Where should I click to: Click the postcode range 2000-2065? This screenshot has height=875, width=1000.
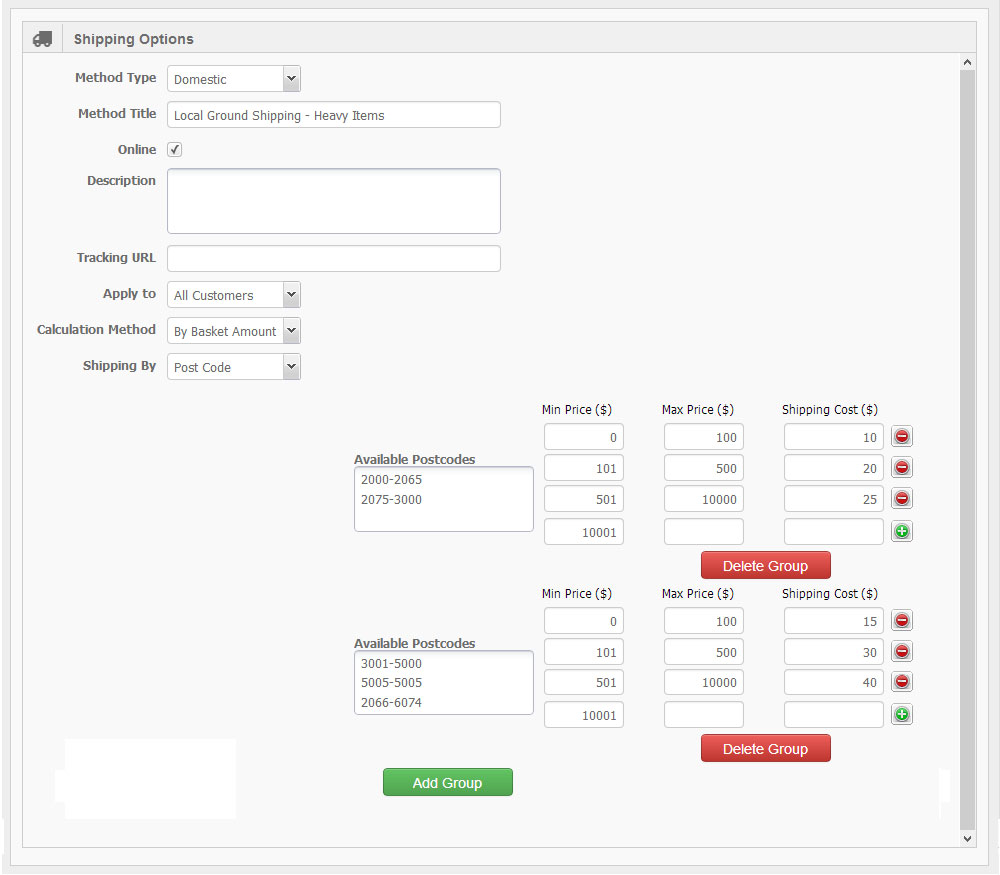391,480
